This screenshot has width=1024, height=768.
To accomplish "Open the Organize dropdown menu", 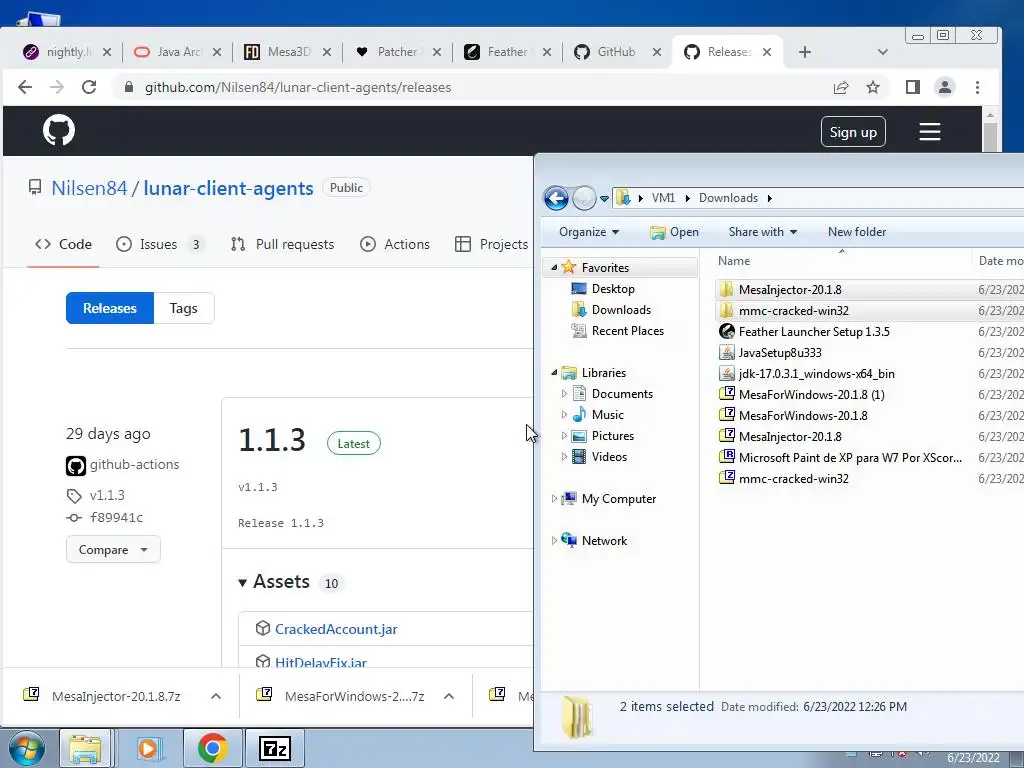I will 588,232.
